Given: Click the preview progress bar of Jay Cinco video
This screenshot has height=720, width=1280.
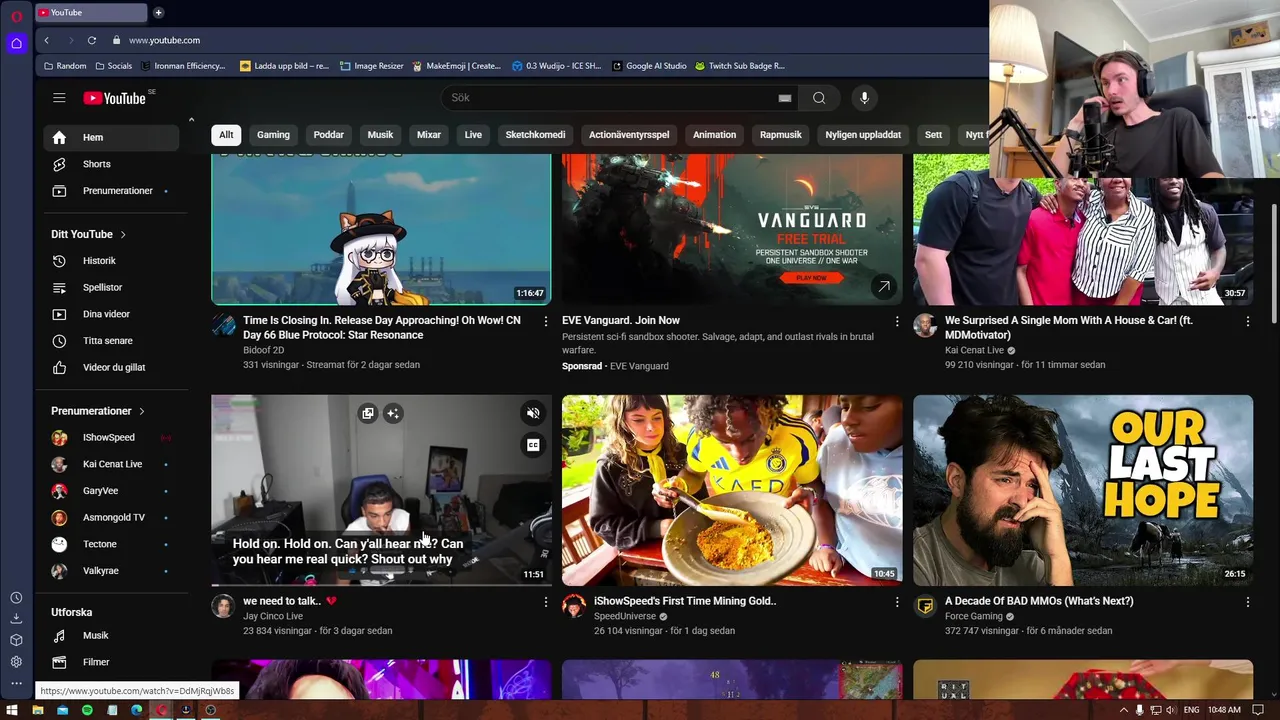Looking at the screenshot, I should click(x=381, y=584).
